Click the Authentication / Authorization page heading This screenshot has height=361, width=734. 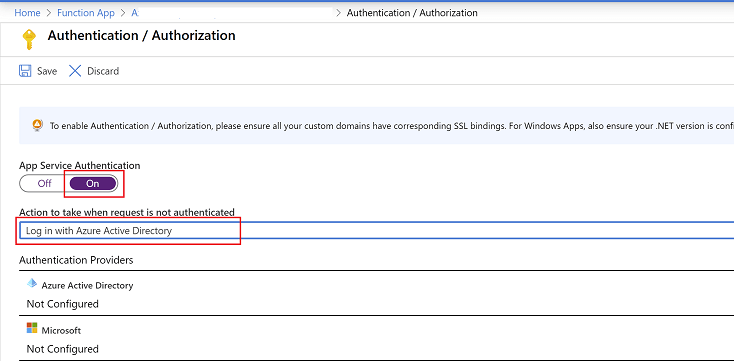tap(141, 36)
